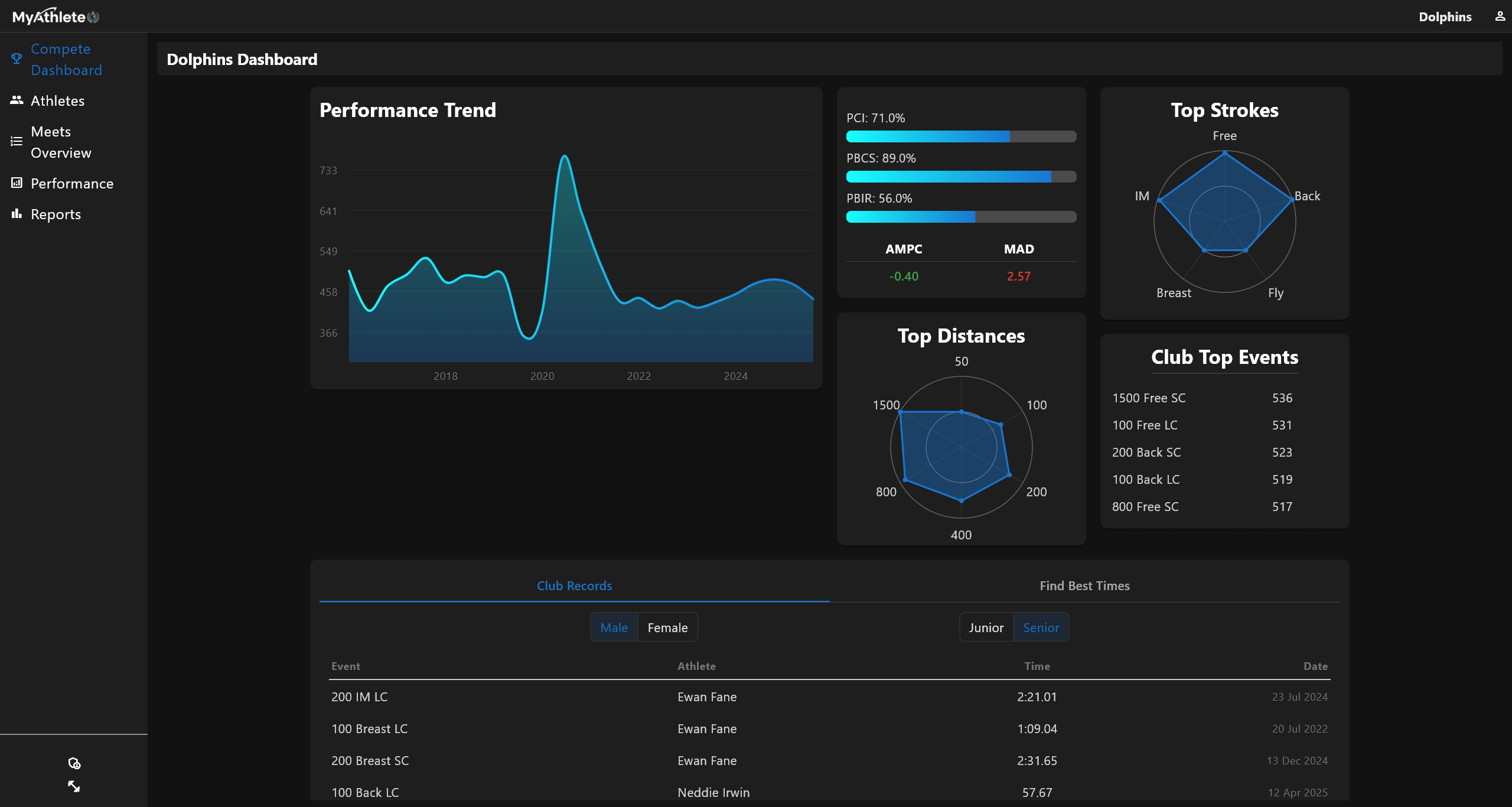Open Athletes via the people icon
Screen dimensions: 1512x807
(x=16, y=100)
